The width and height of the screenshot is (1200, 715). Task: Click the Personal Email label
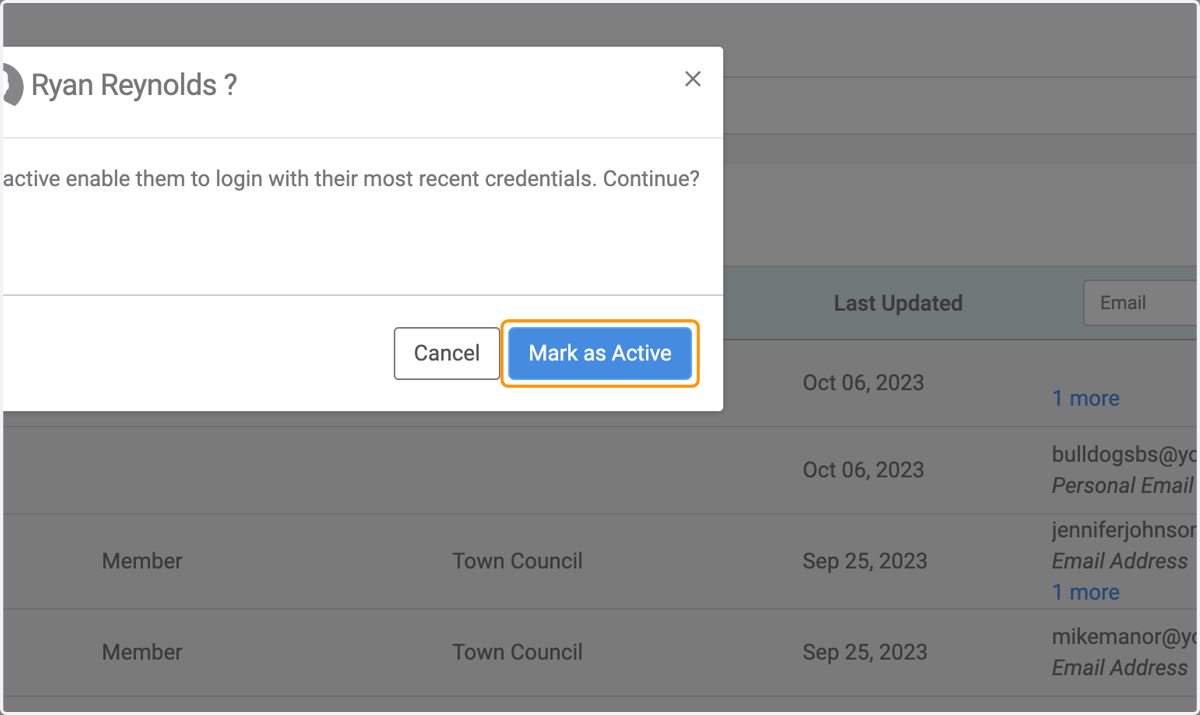point(1122,485)
